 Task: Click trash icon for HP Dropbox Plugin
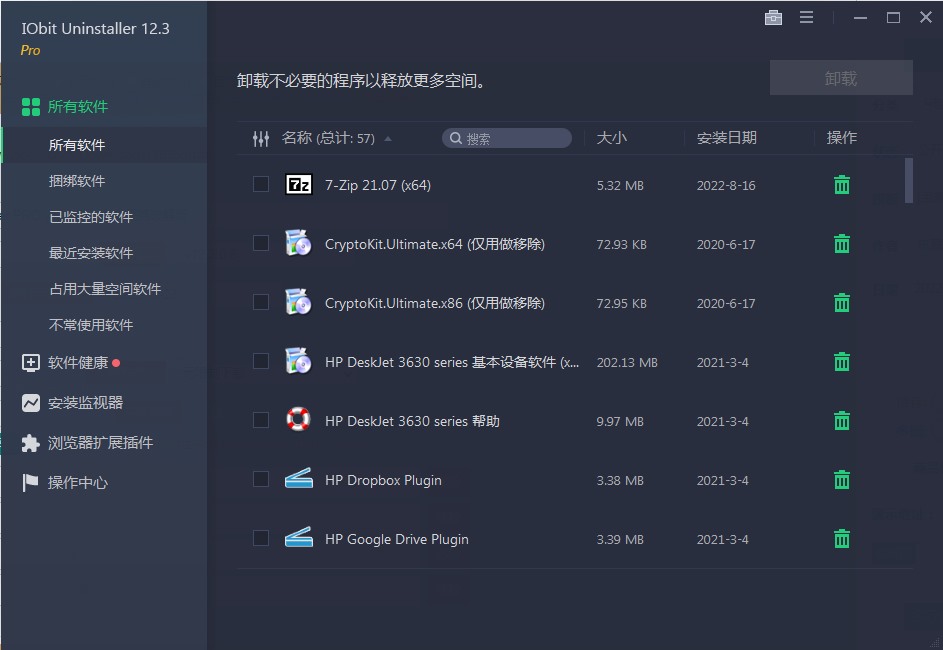(x=842, y=480)
